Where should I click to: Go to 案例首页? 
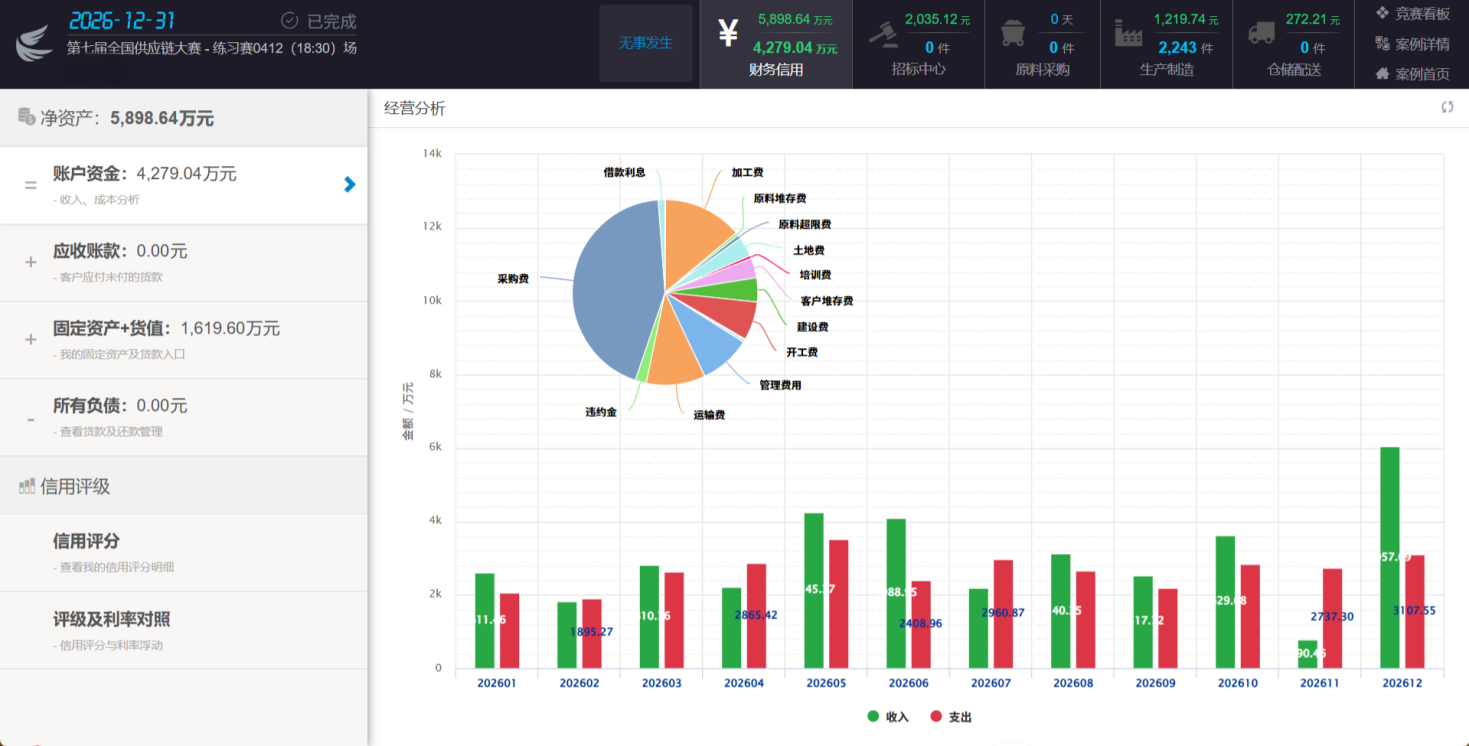(1413, 73)
